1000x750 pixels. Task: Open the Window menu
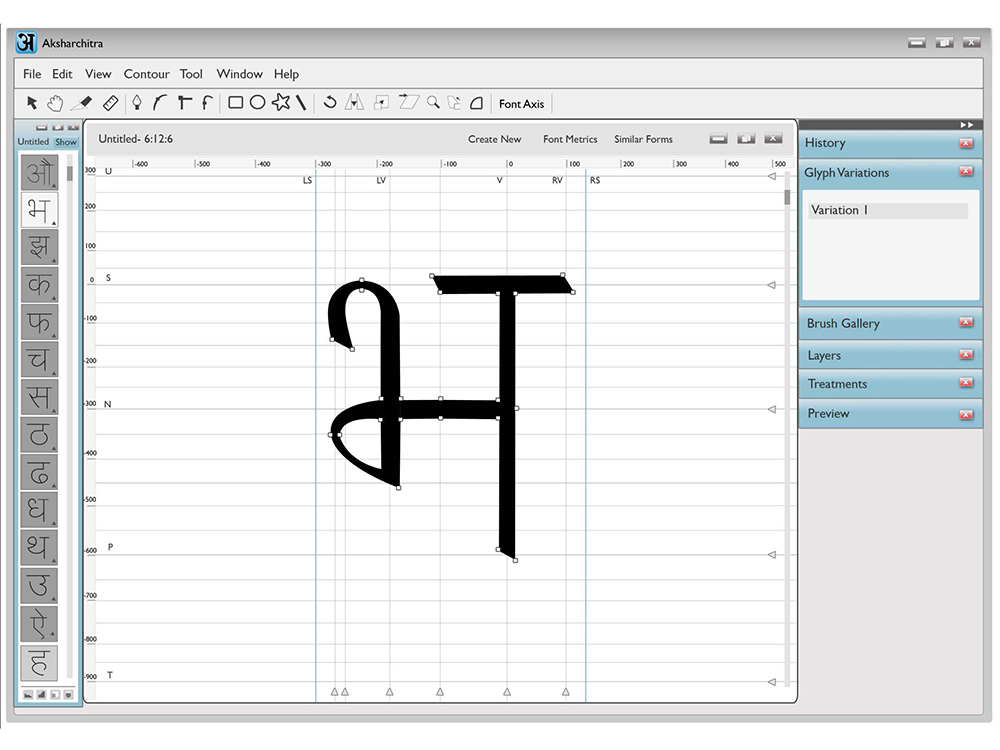[239, 74]
